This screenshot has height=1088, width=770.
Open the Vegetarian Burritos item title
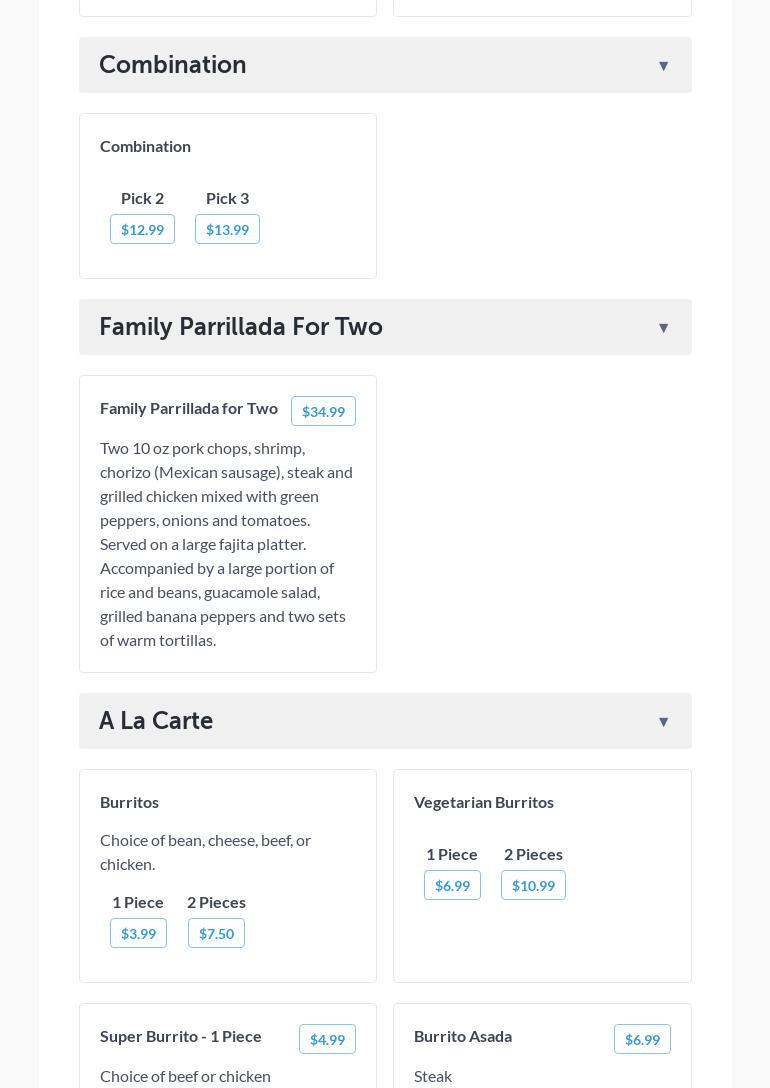484,802
